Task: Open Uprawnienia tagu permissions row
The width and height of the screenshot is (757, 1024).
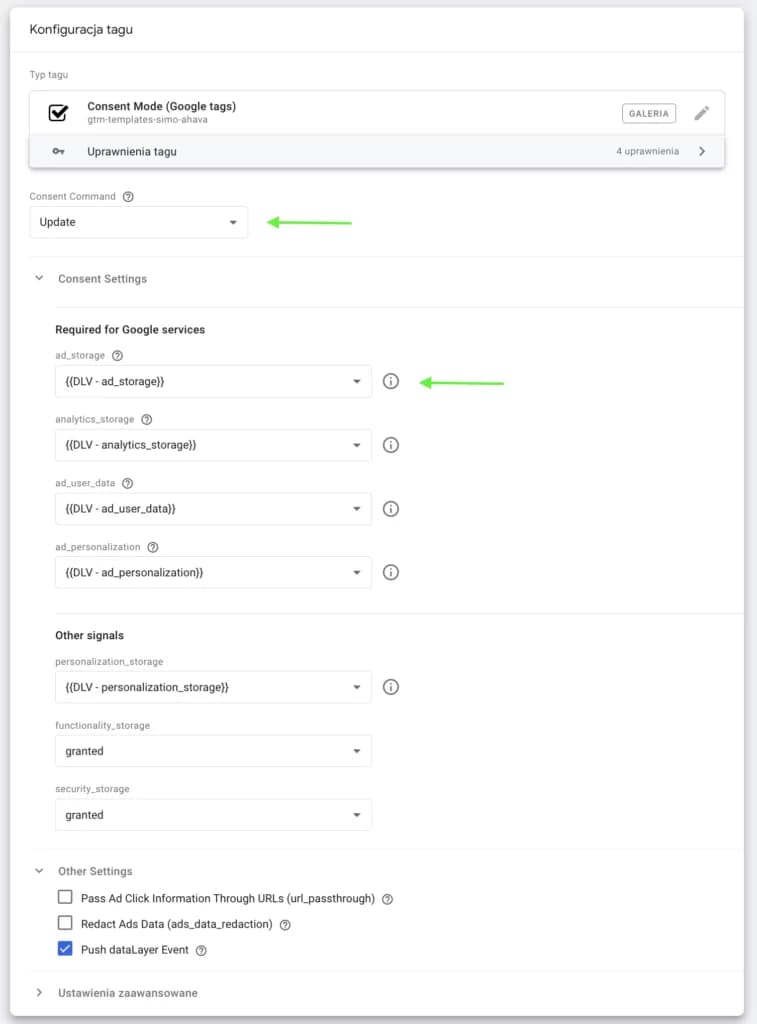Action: (377, 151)
